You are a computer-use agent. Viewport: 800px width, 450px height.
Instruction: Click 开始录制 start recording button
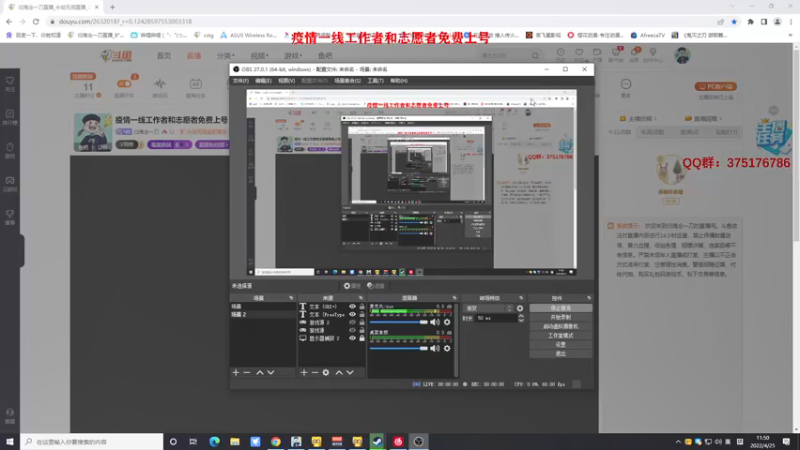tap(561, 317)
